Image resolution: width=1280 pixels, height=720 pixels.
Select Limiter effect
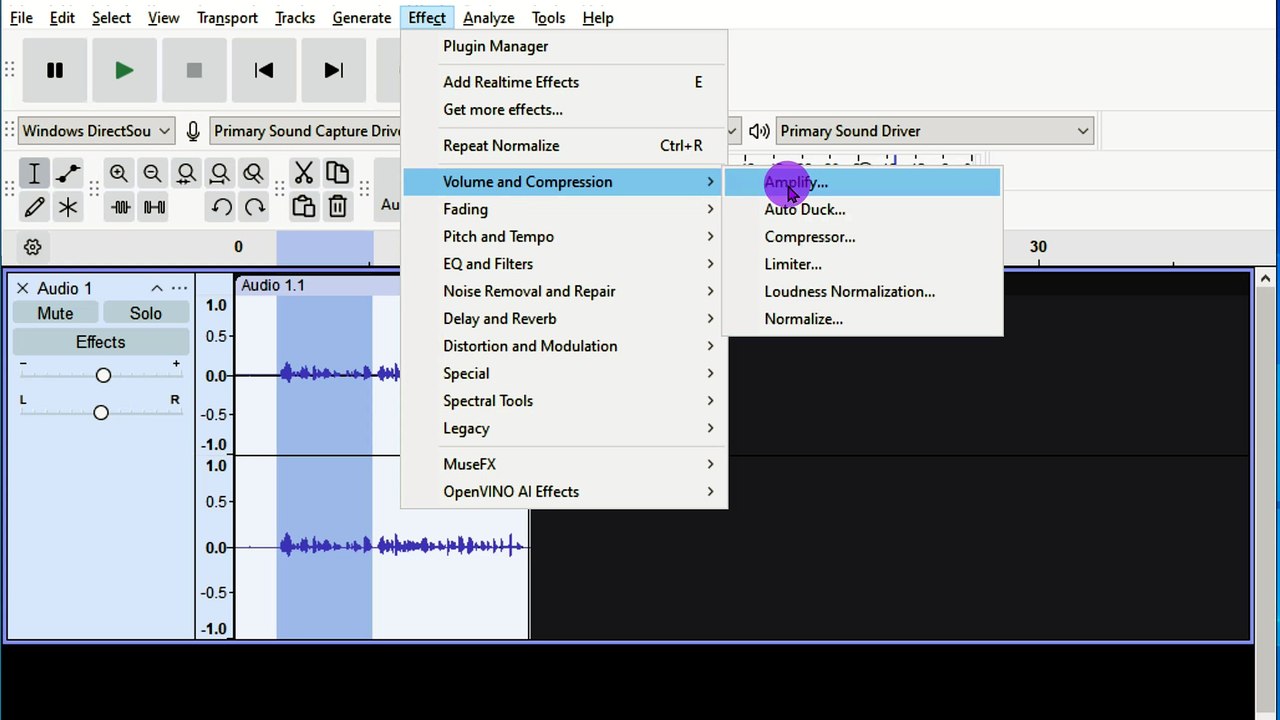click(862, 264)
